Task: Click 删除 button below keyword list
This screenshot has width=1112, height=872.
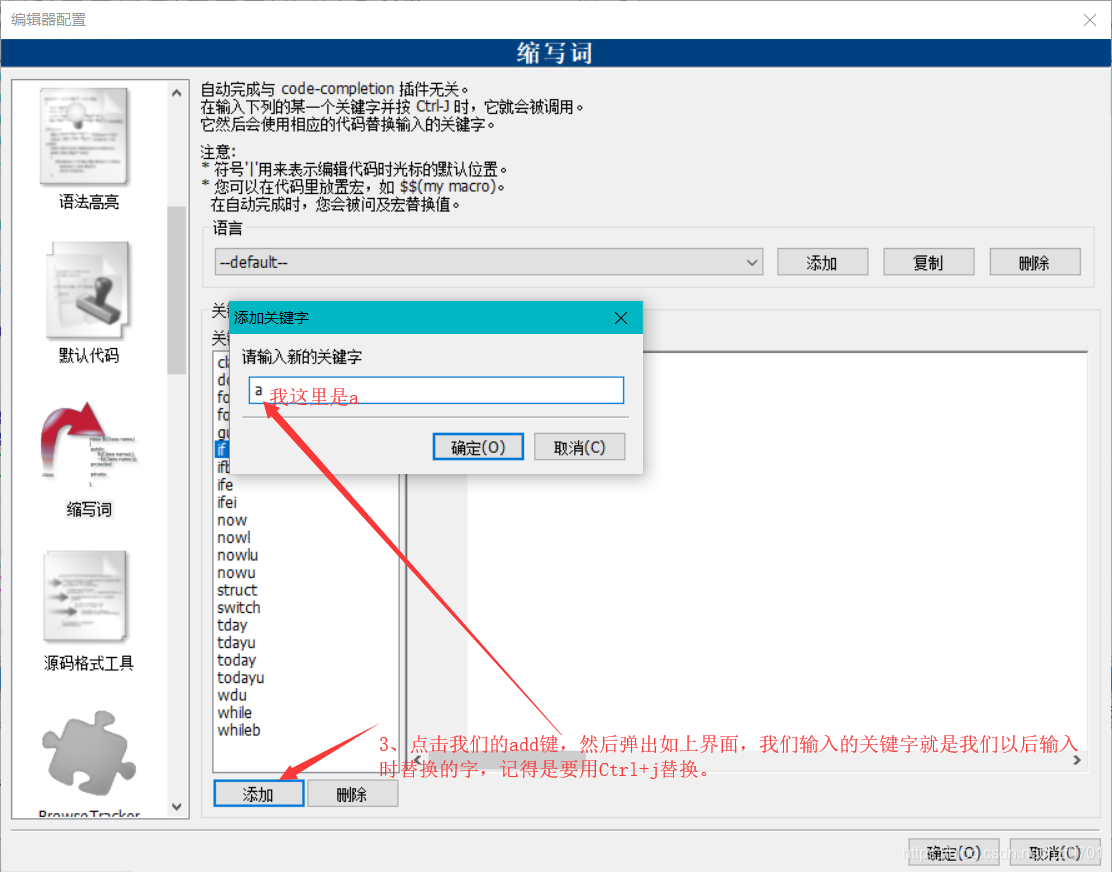Action: pyautogui.click(x=352, y=794)
